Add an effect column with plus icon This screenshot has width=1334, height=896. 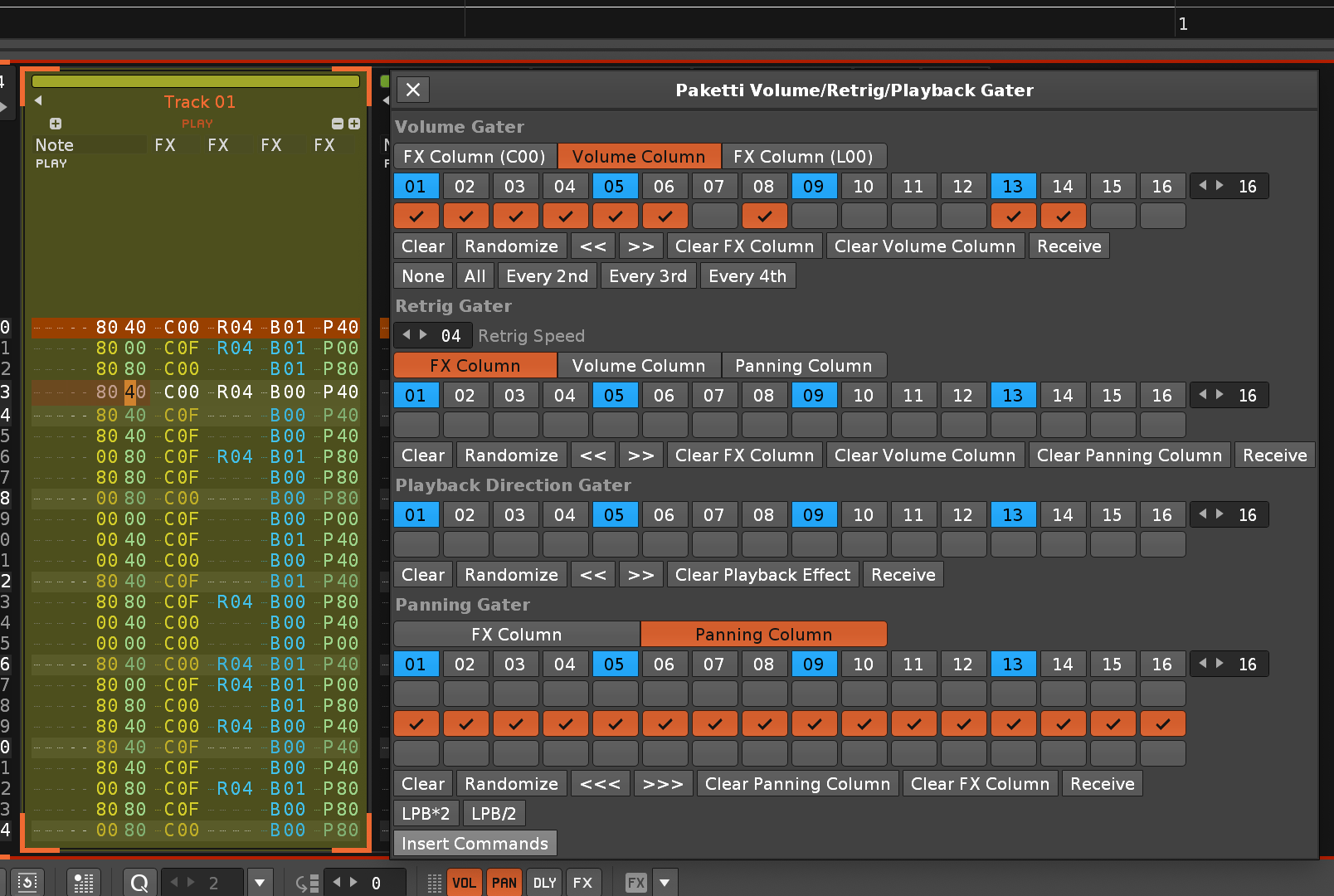(x=354, y=124)
